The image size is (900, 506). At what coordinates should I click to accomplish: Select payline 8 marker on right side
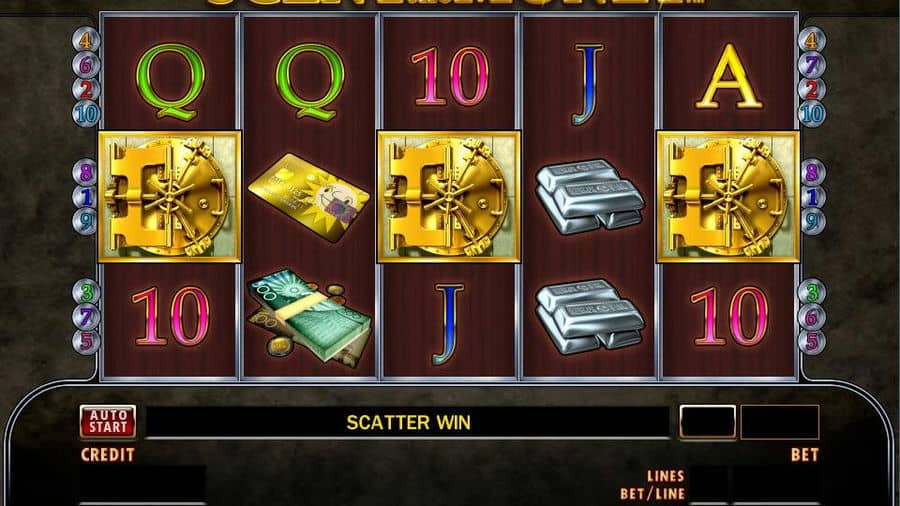pyautogui.click(x=812, y=172)
